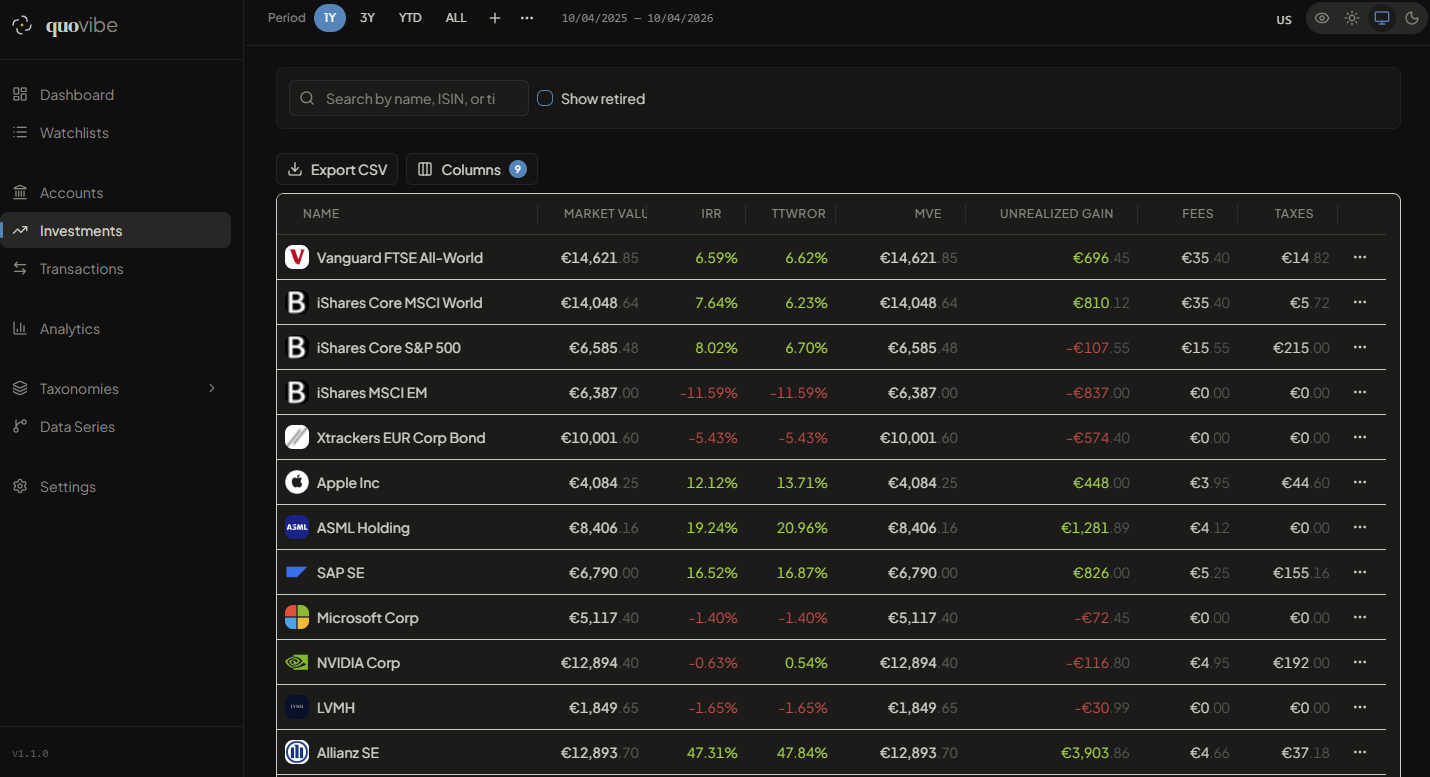Switch to light theme sun icon

(1352, 18)
